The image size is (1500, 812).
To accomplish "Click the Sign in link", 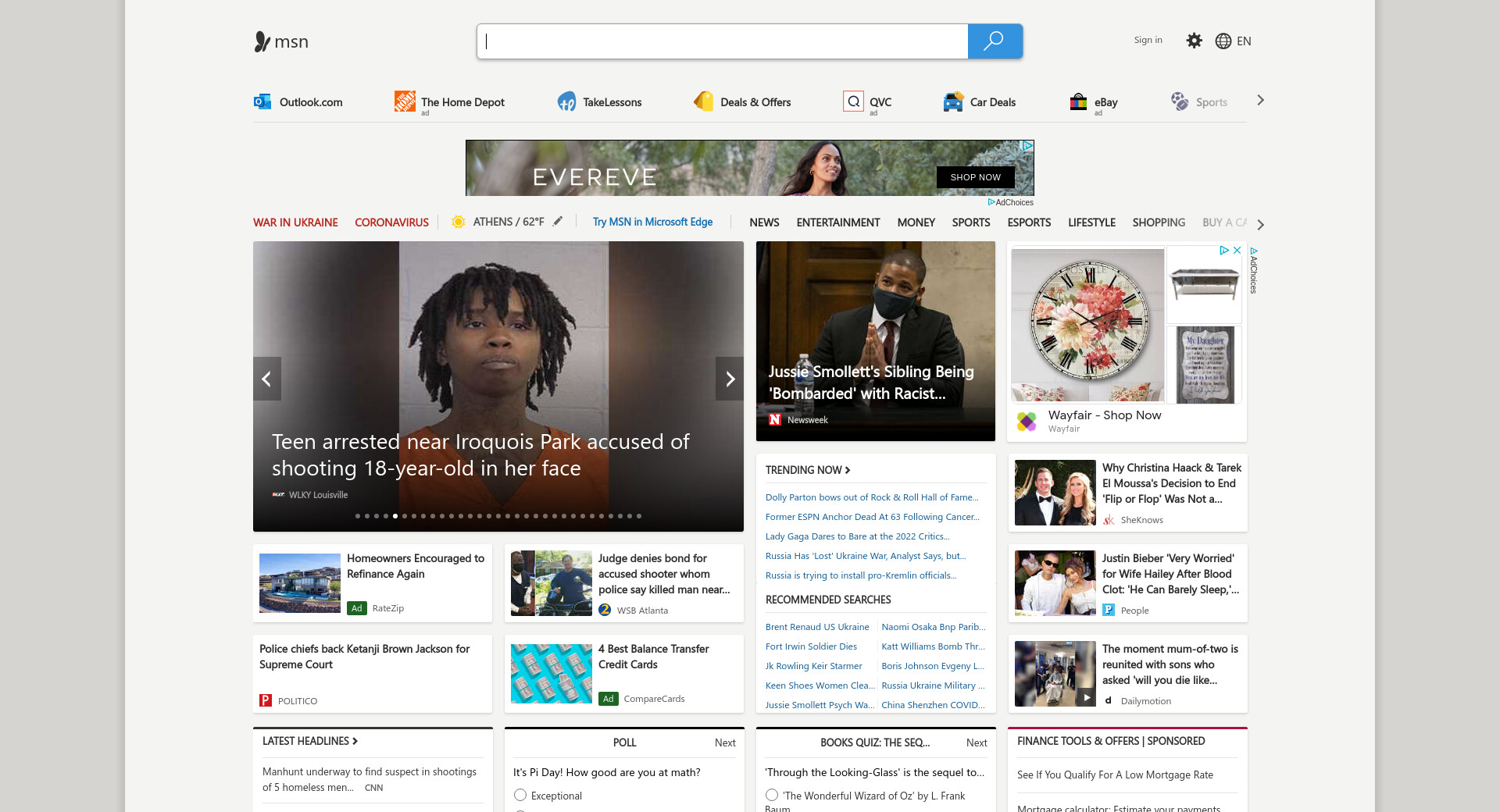I will click(1148, 40).
